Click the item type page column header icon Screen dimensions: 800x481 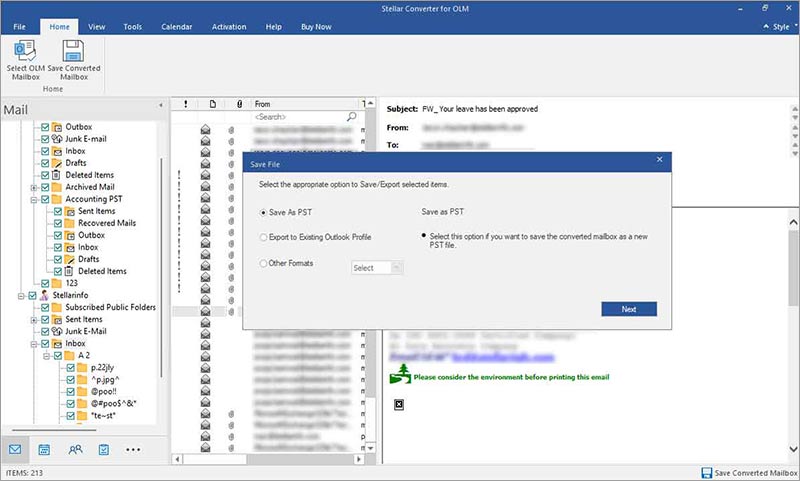pyautogui.click(x=213, y=104)
